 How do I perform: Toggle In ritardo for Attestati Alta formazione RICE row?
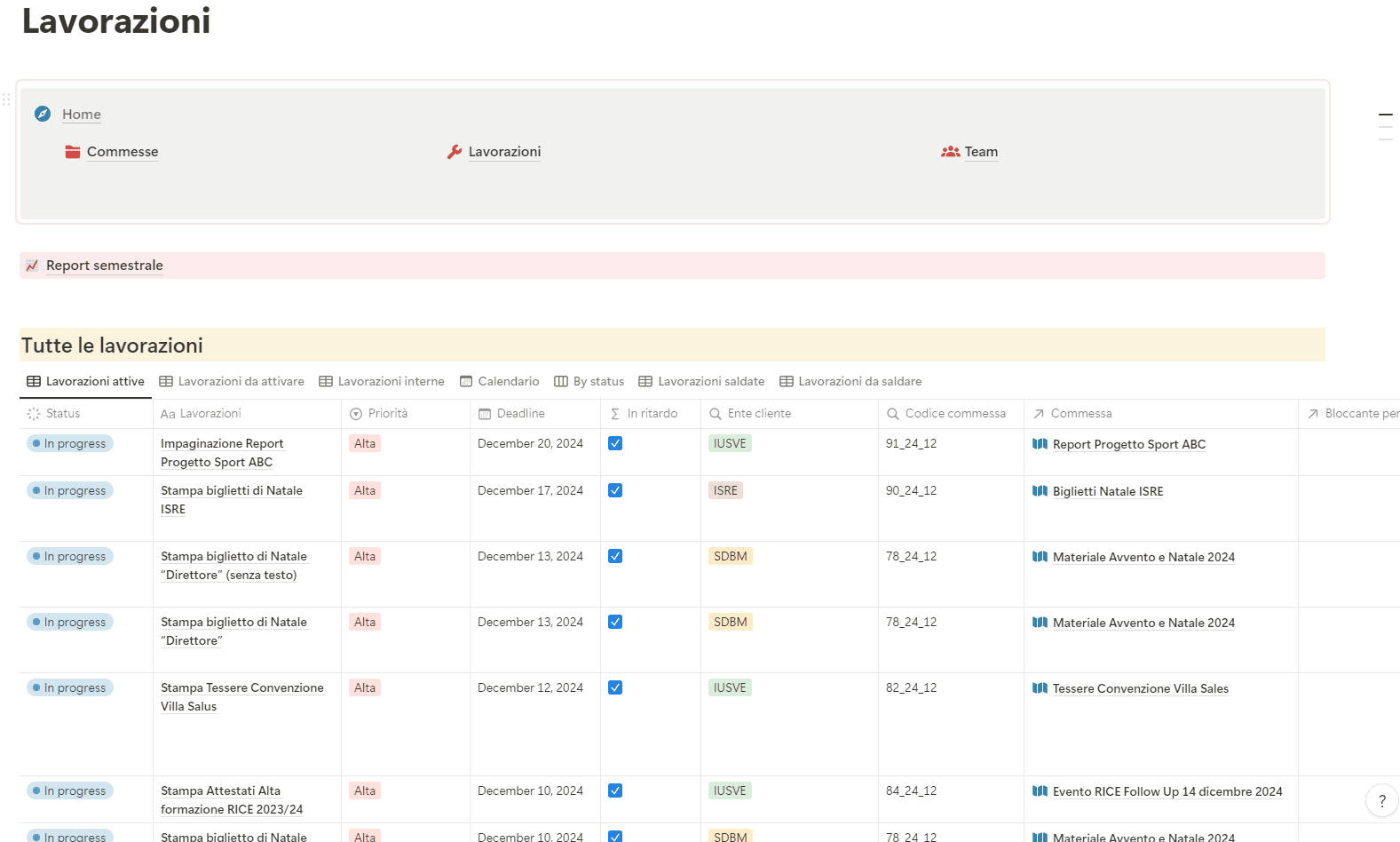tap(615, 790)
